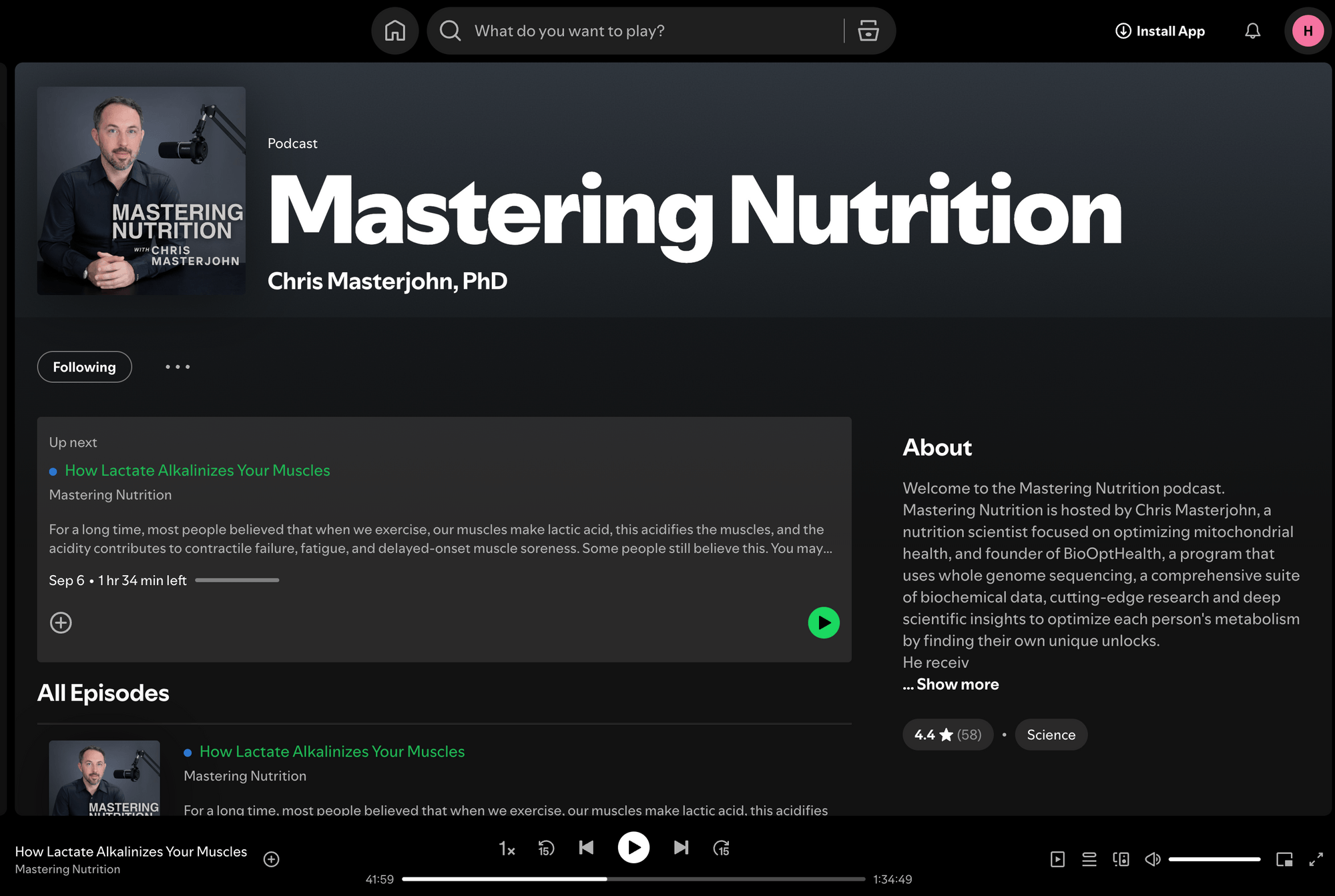Click the Mastering Nutrition podcast cover art
The image size is (1335, 896).
pos(142,191)
